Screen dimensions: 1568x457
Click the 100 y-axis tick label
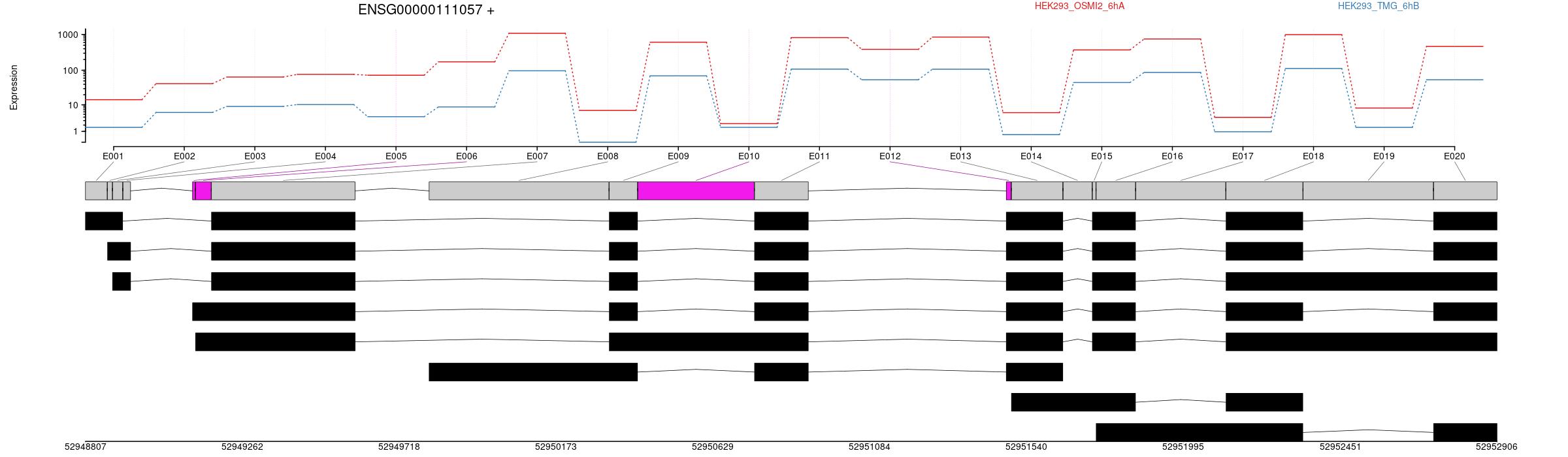[70, 71]
